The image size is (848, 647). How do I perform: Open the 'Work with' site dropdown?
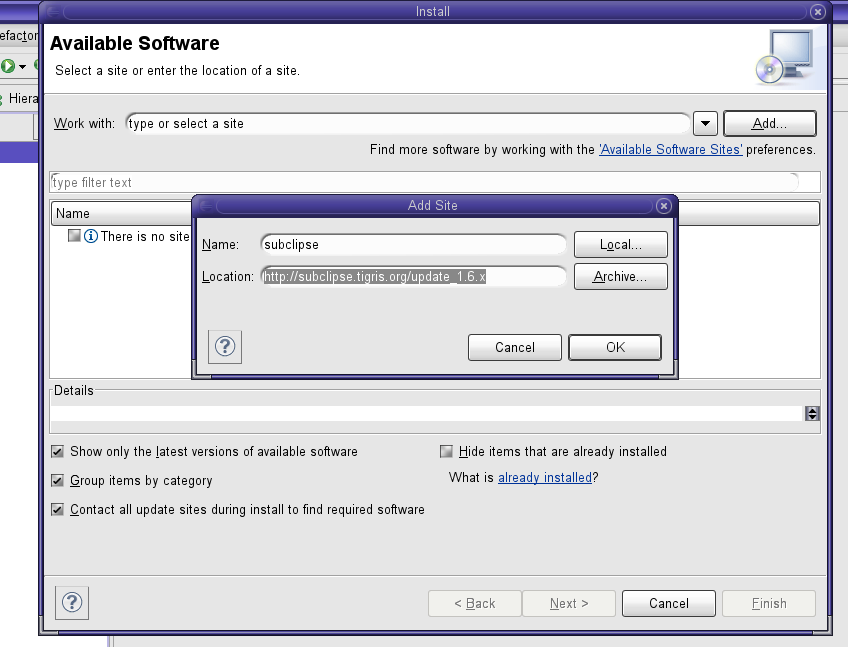point(705,123)
